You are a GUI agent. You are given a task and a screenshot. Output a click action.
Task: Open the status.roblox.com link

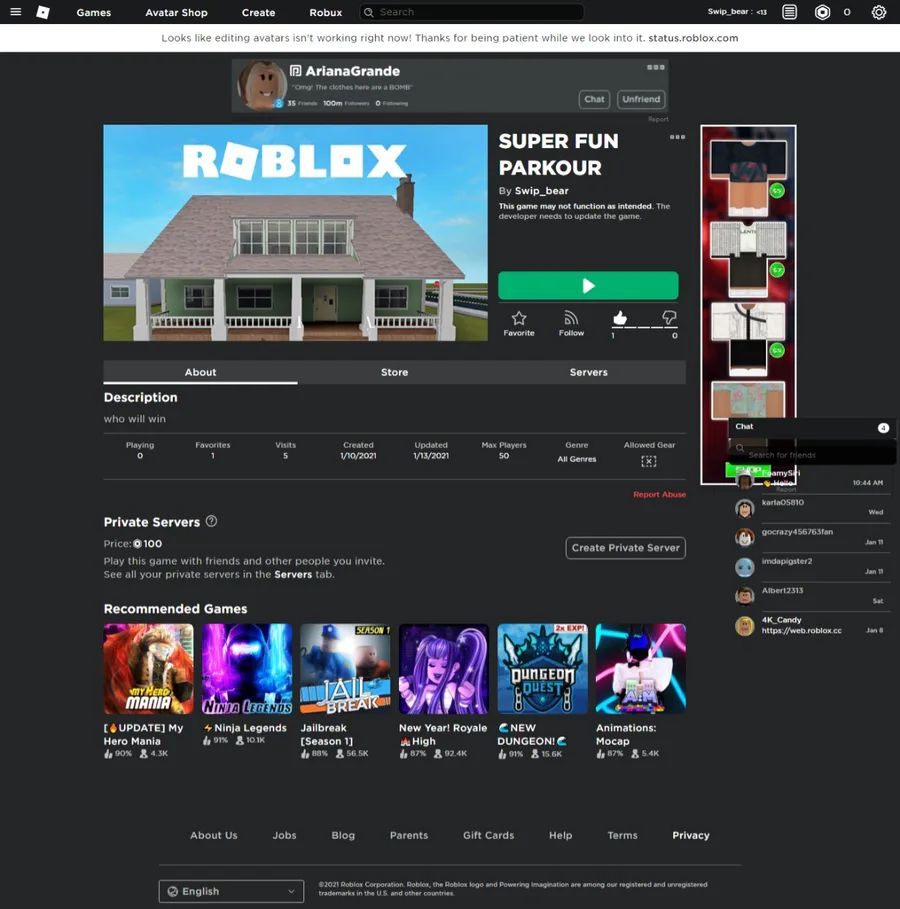[x=693, y=38]
